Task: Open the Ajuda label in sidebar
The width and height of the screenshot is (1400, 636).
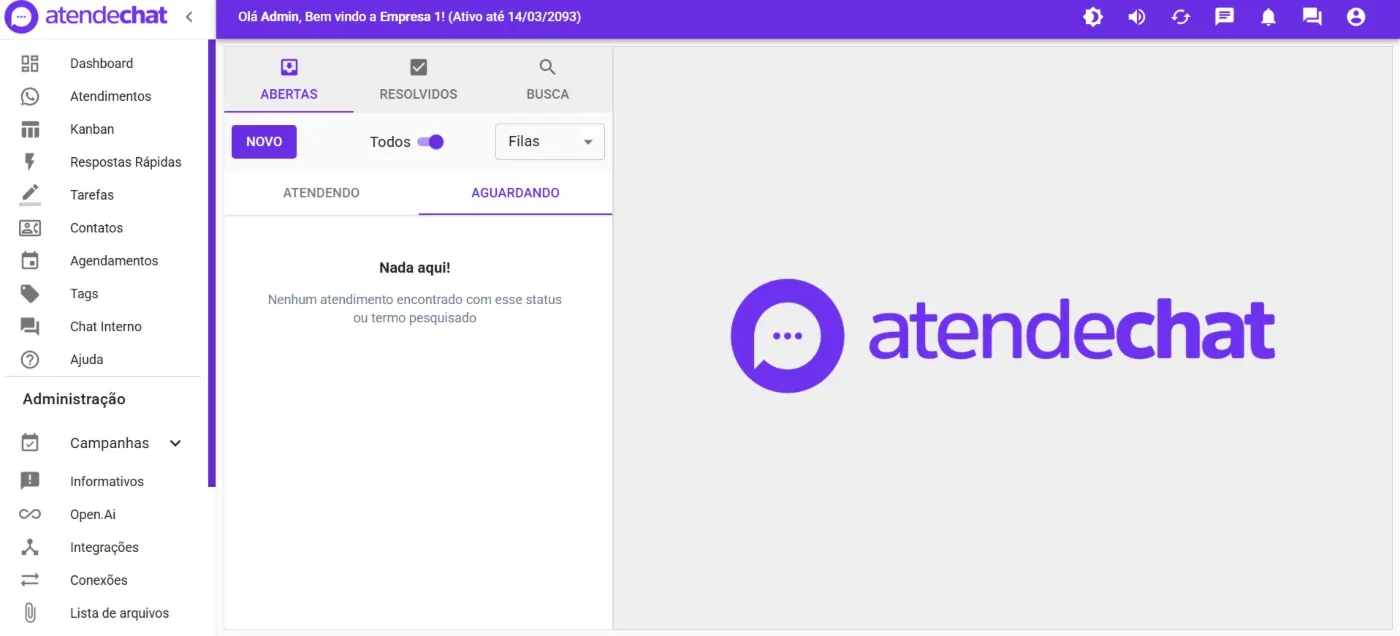Action: pos(87,360)
